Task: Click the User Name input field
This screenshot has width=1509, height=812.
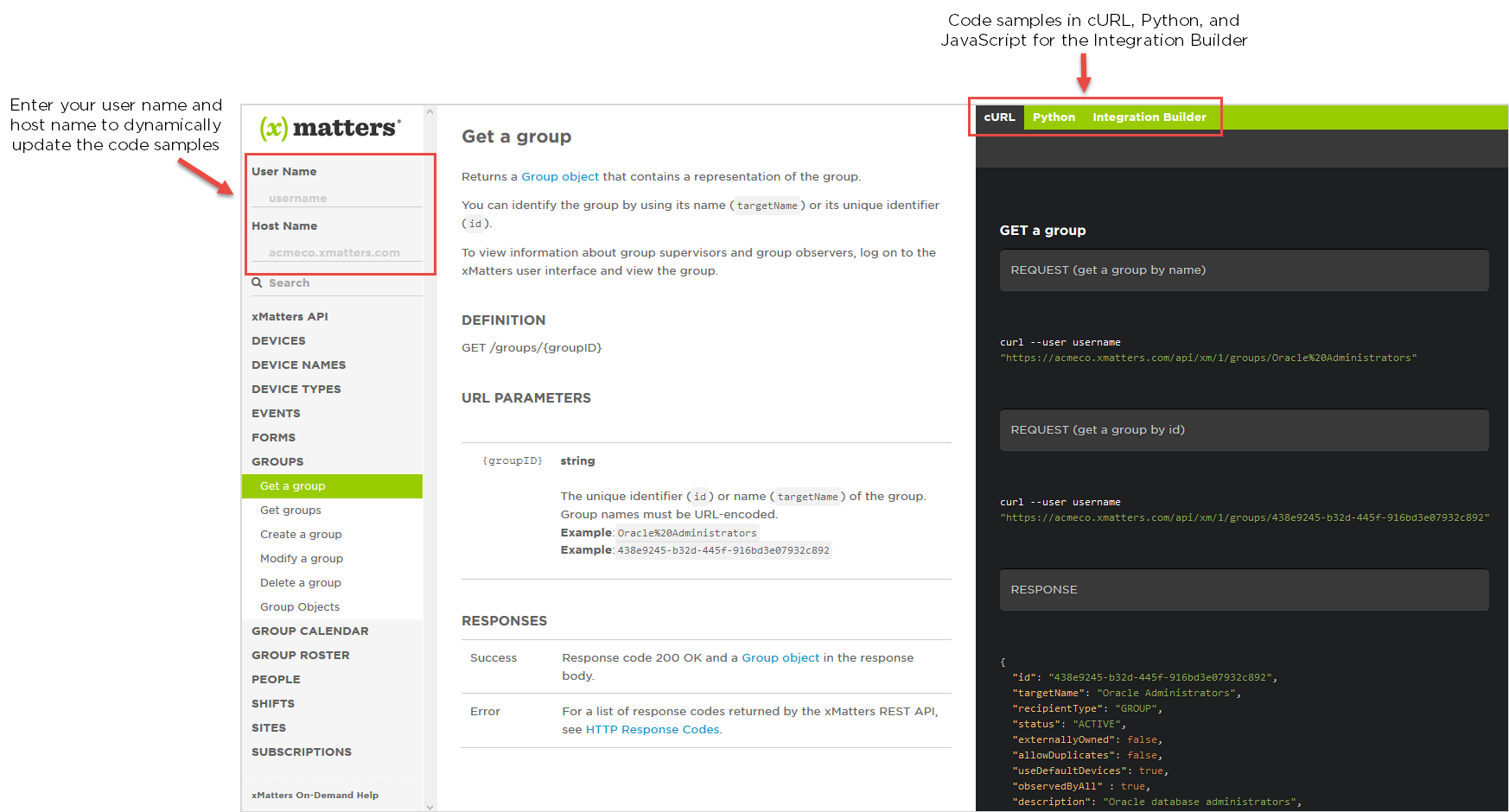Action: pyautogui.click(x=337, y=198)
